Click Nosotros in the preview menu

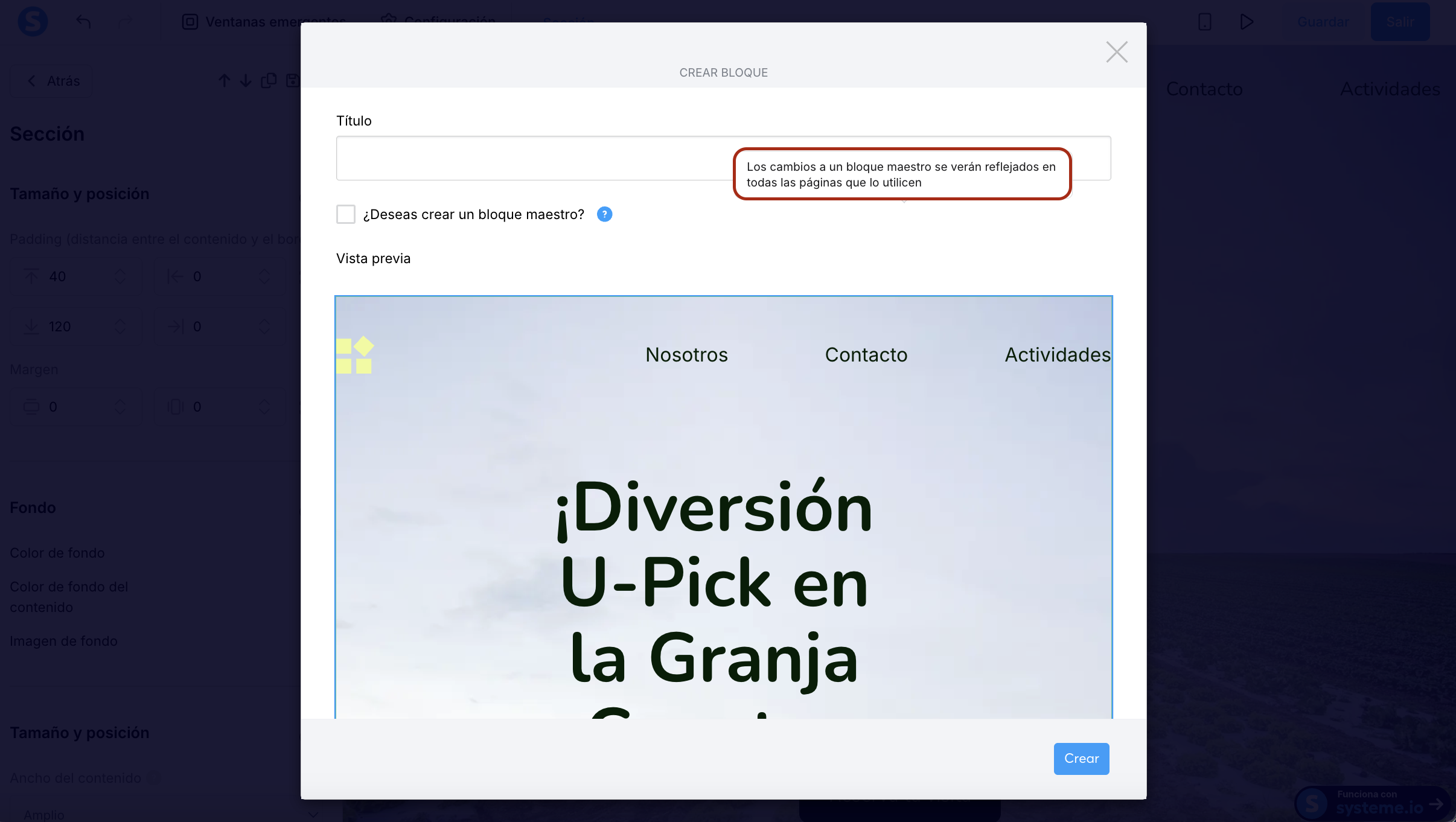pyautogui.click(x=686, y=355)
